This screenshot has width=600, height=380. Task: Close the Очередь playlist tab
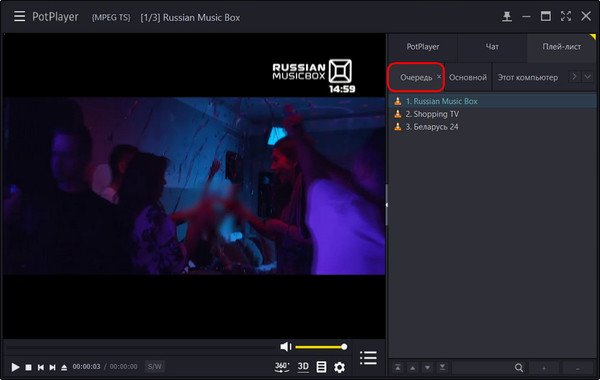[x=439, y=77]
